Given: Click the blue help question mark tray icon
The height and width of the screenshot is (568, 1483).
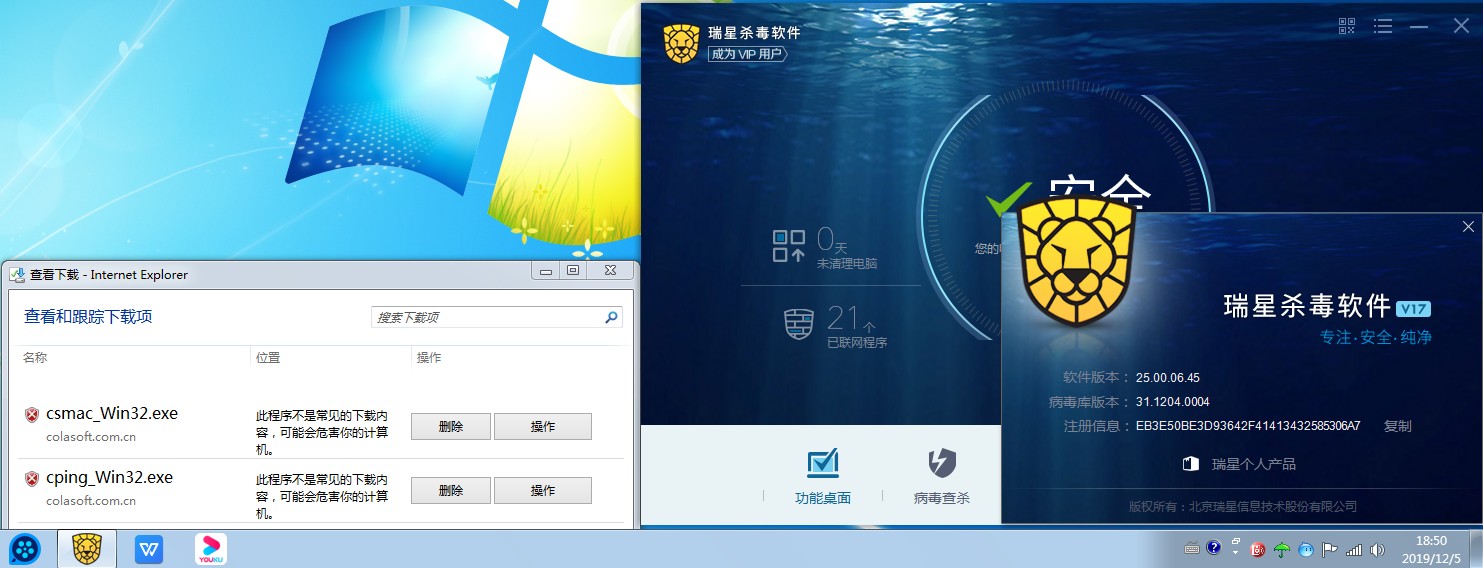Looking at the screenshot, I should tap(1214, 548).
